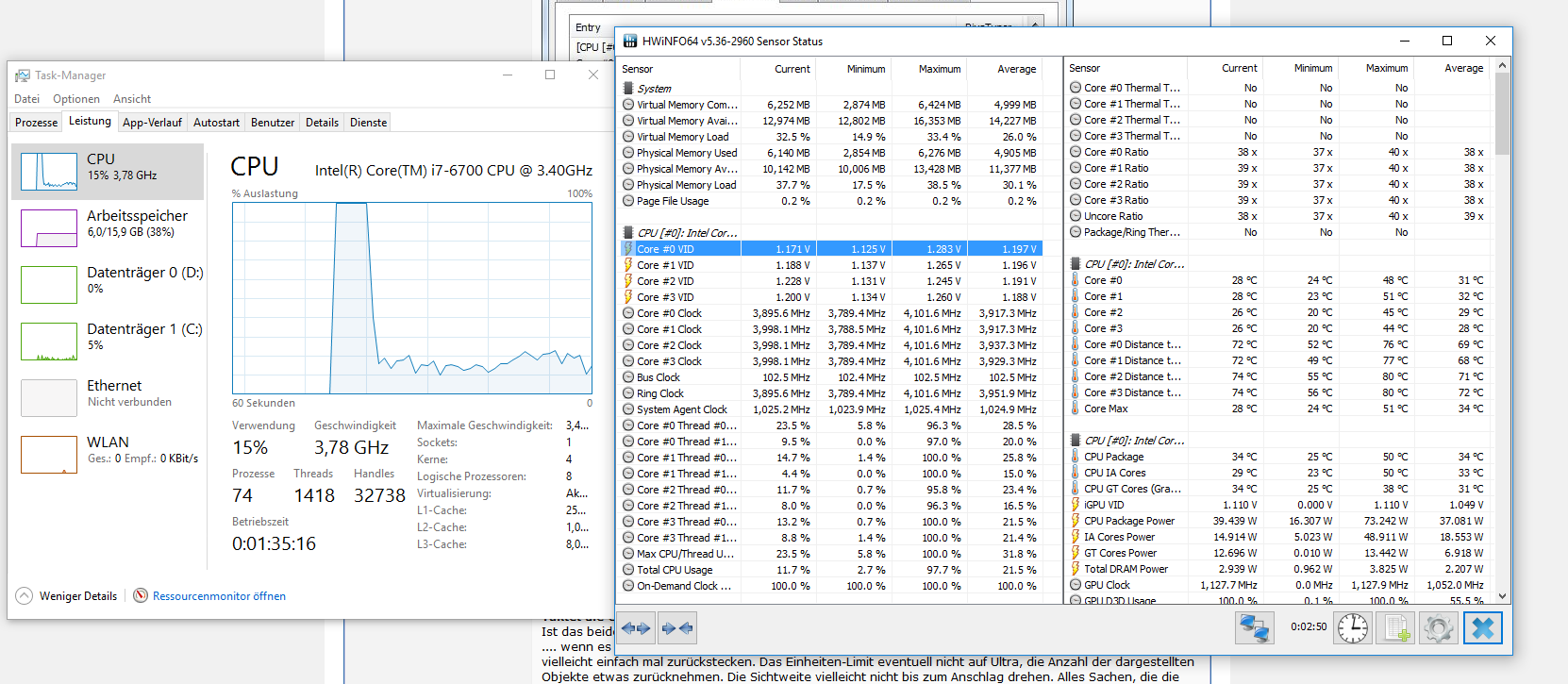
Task: Click Ressourcenmonitor icon in Task Manager
Action: tap(141, 595)
